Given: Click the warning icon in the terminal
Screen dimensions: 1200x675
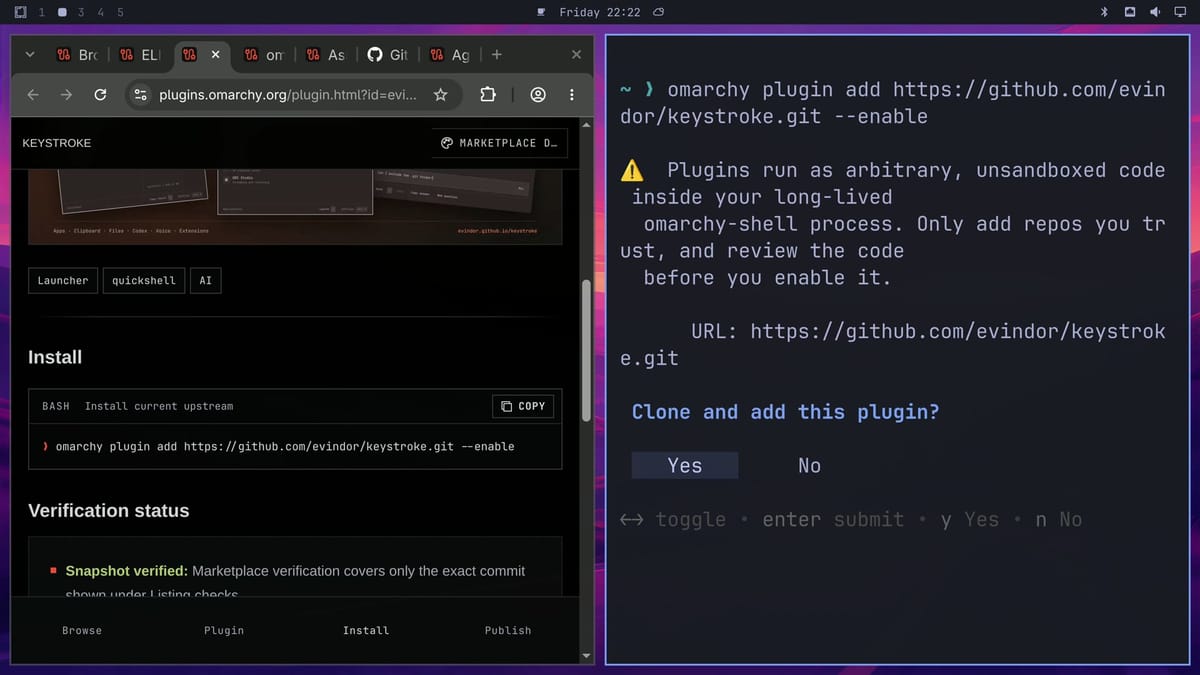Looking at the screenshot, I should [x=632, y=170].
